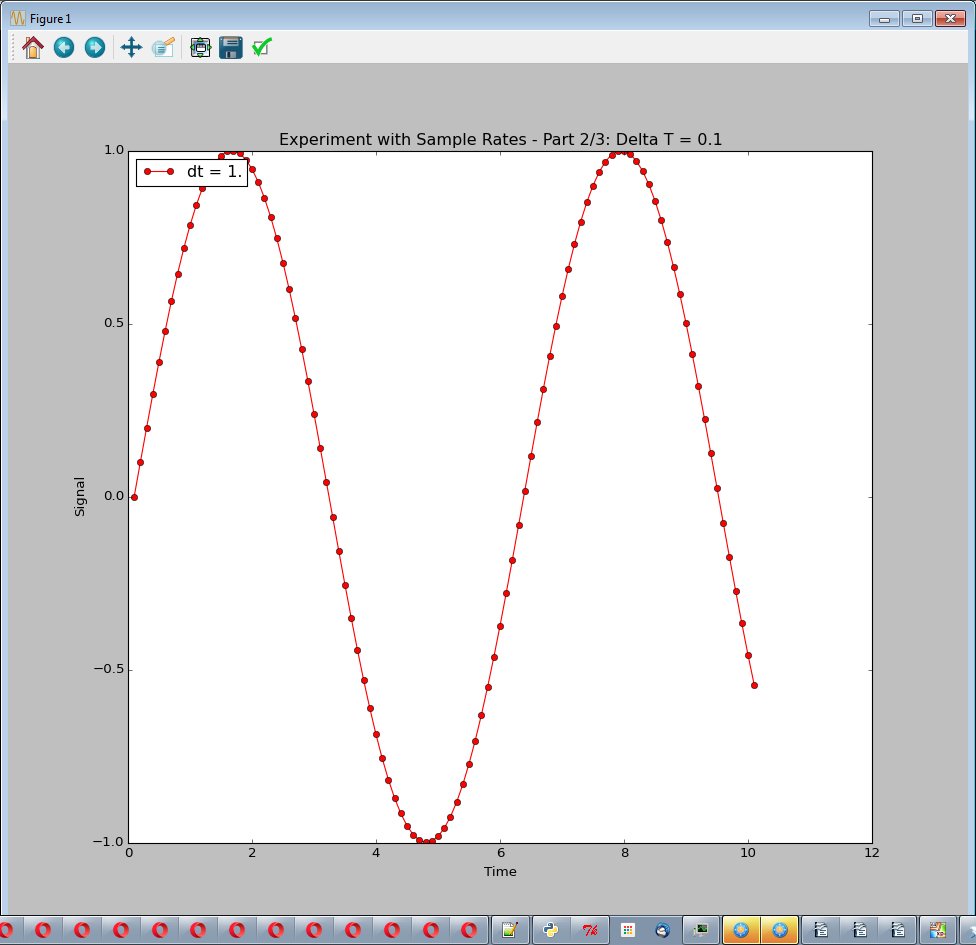The width and height of the screenshot is (976, 945).
Task: Save the figure with floppy icon
Action: pos(231,47)
